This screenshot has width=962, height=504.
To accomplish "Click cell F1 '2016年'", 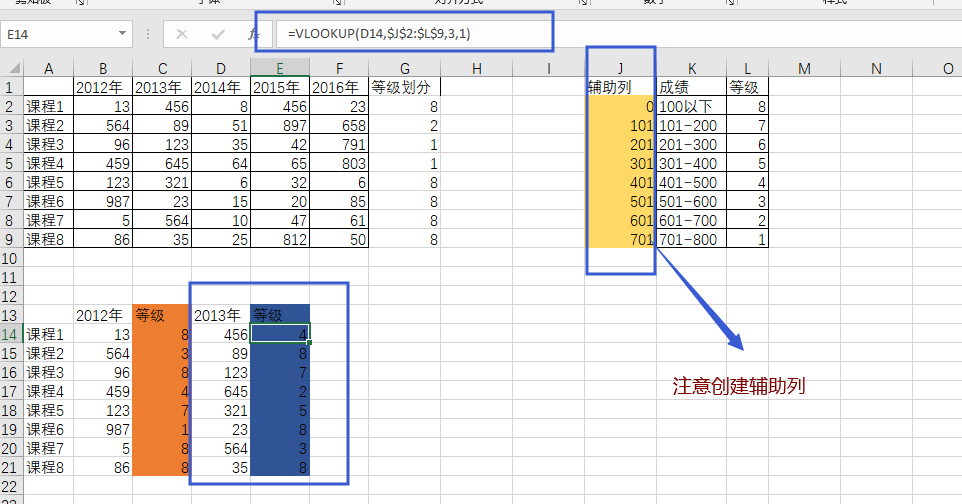I will 339,87.
